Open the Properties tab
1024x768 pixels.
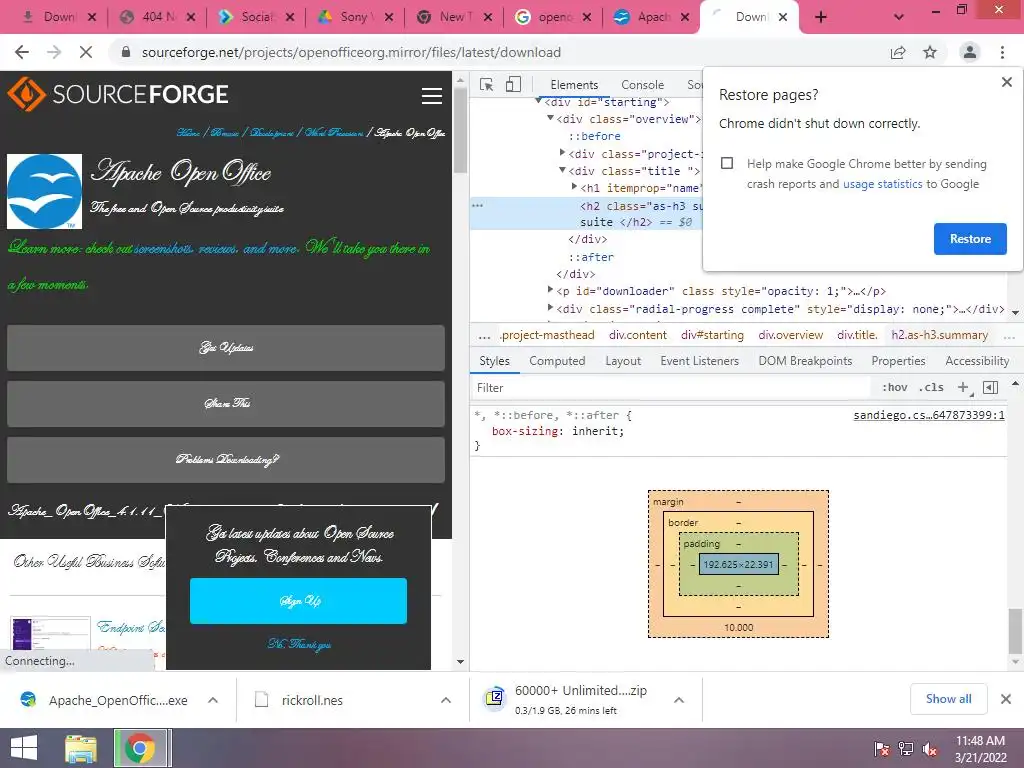click(x=898, y=361)
